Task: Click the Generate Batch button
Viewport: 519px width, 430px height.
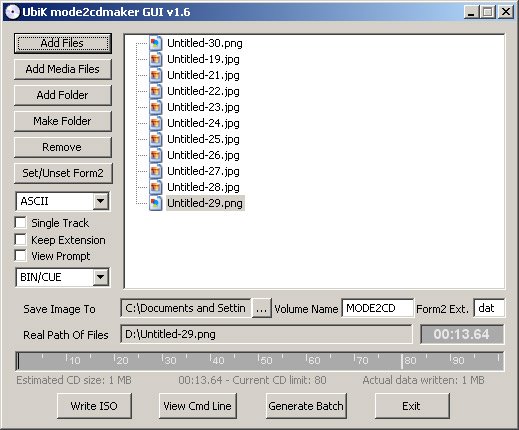Action: coord(306,406)
